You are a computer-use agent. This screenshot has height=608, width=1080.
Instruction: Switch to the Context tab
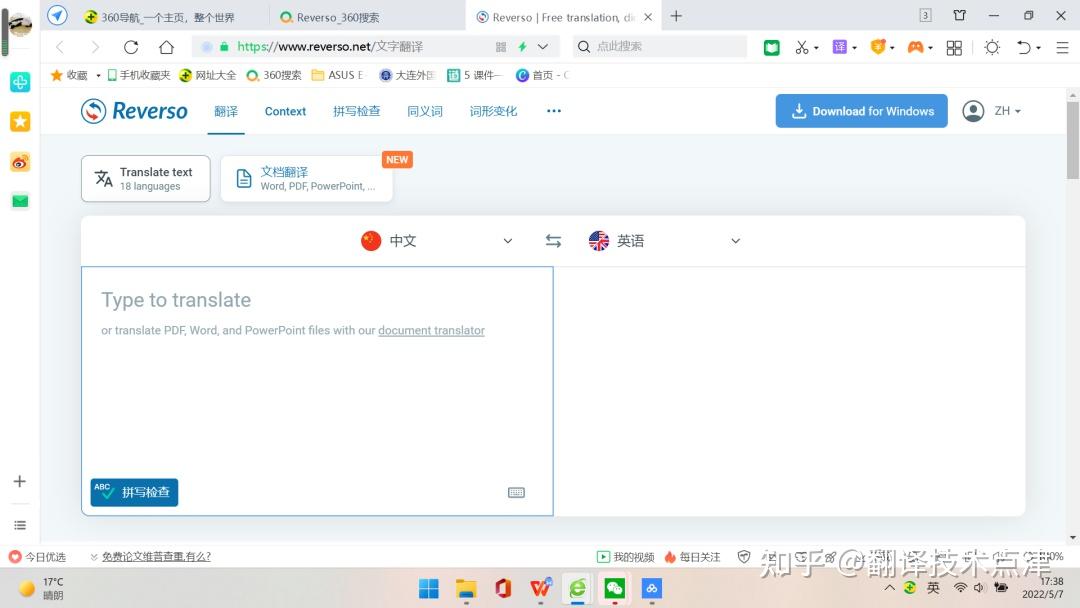(284, 111)
